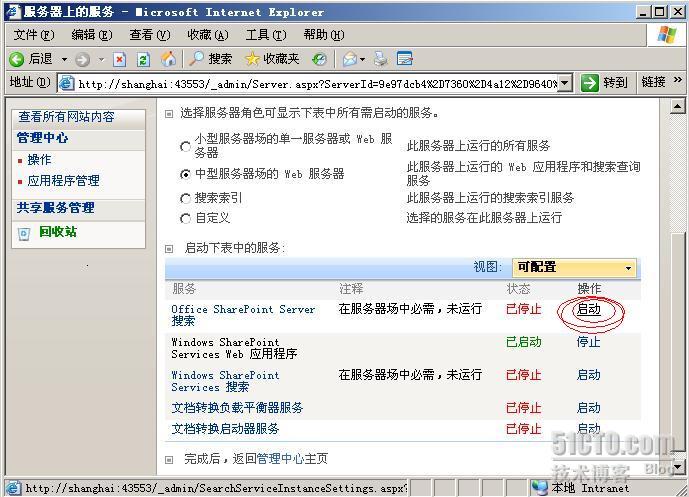Image resolution: width=689 pixels, height=497 pixels.
Task: Click the vertical scrollbar thumb
Action: pos(678,343)
